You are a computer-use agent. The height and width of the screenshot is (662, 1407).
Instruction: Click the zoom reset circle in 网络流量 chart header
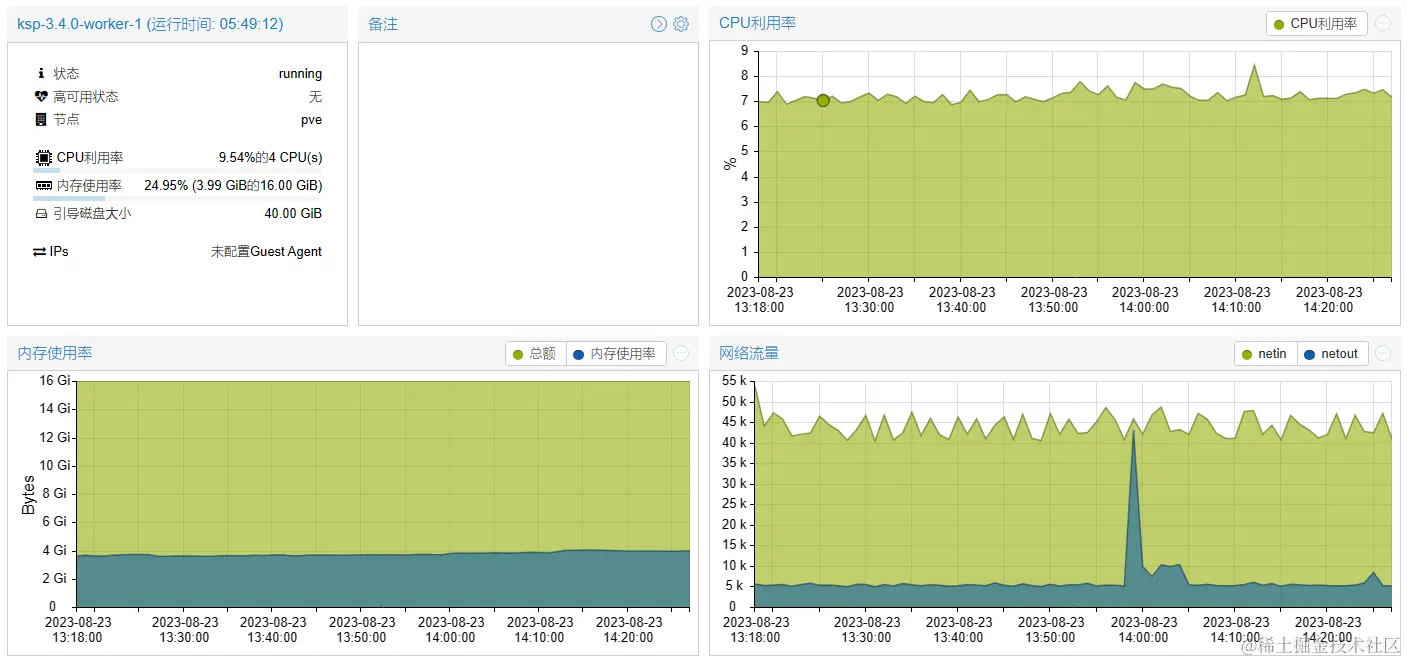pos(1383,353)
